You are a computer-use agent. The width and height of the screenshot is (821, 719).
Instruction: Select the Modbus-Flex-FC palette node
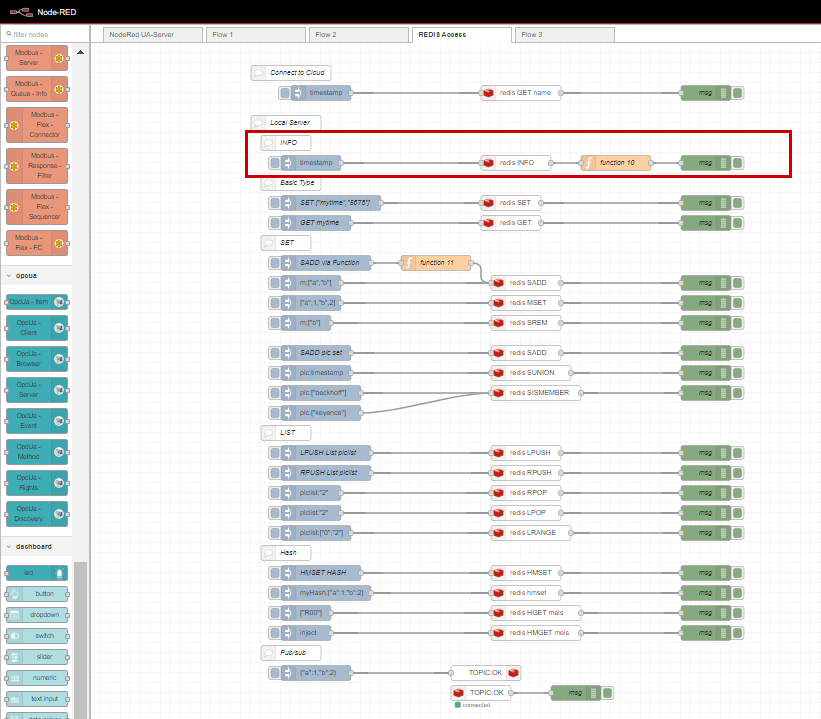37,244
